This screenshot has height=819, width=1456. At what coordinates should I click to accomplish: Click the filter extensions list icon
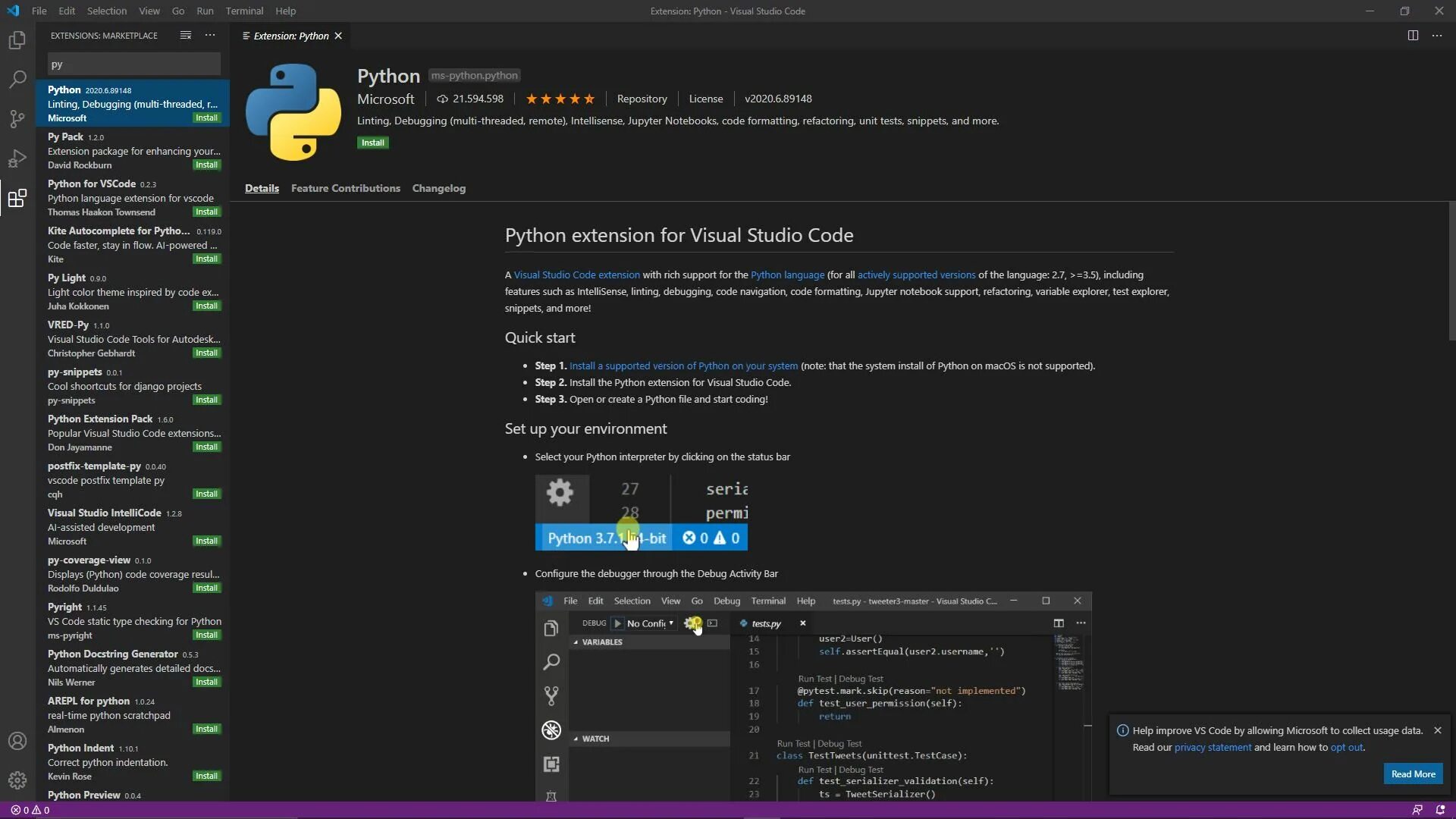(x=185, y=35)
